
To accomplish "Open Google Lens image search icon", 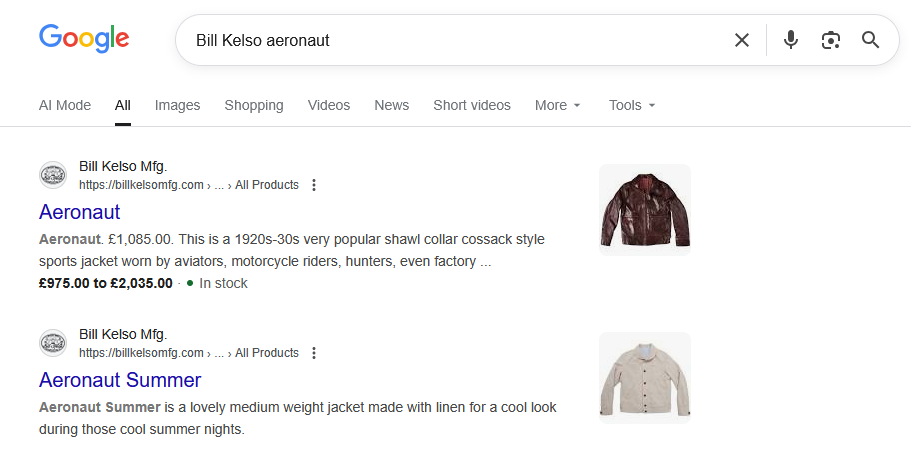I will pos(830,40).
